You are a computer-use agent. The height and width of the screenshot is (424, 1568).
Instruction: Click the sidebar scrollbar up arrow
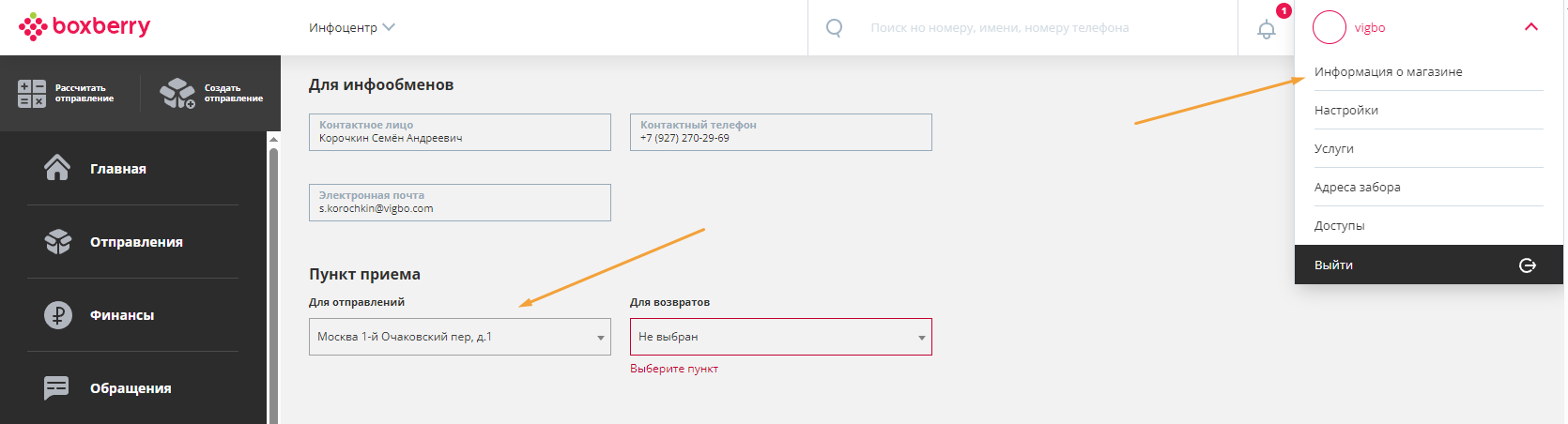[273, 139]
